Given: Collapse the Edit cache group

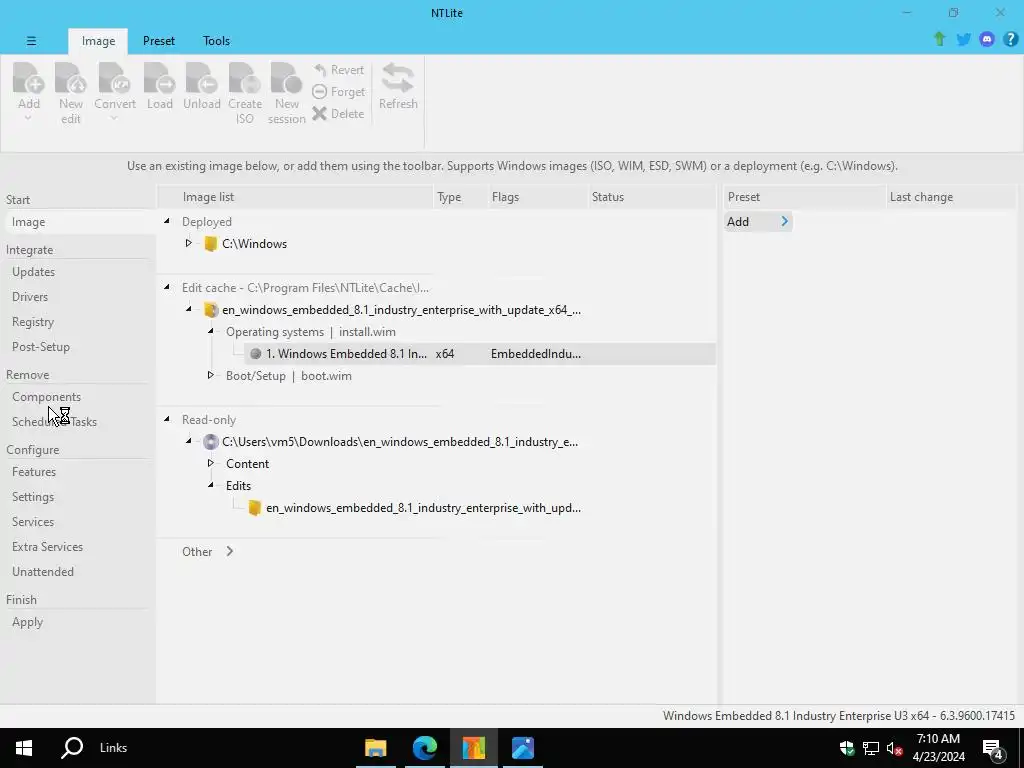Looking at the screenshot, I should pos(167,287).
